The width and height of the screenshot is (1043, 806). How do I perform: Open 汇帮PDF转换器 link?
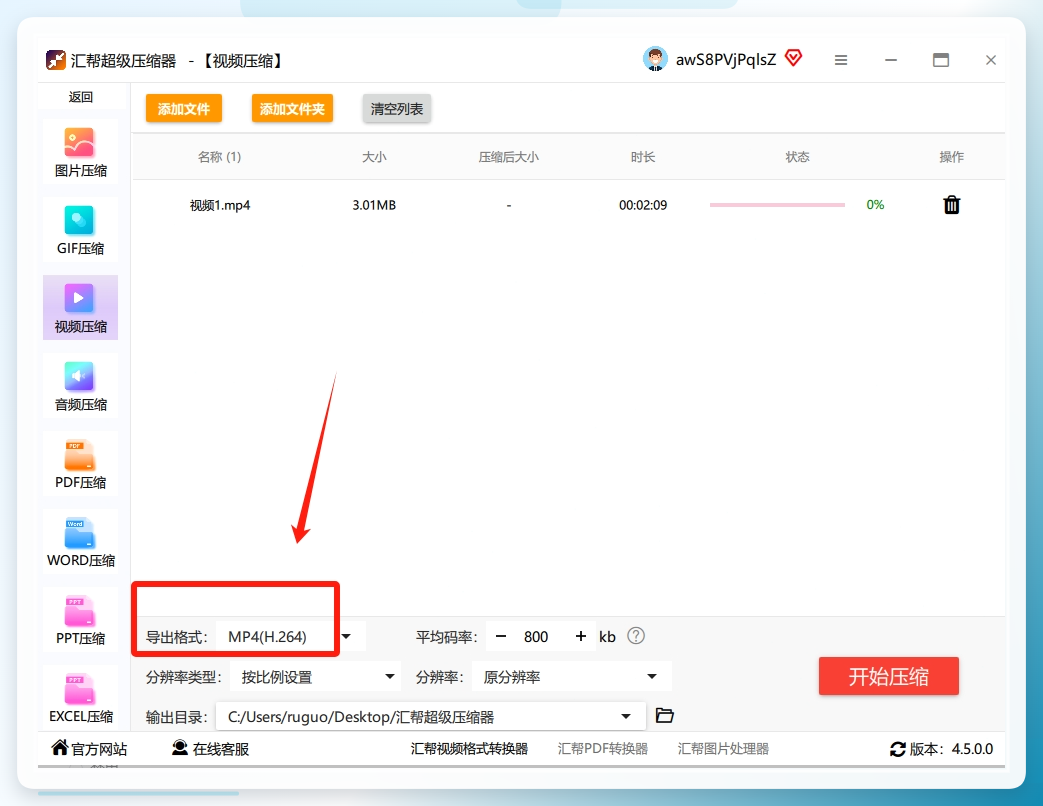[603, 749]
